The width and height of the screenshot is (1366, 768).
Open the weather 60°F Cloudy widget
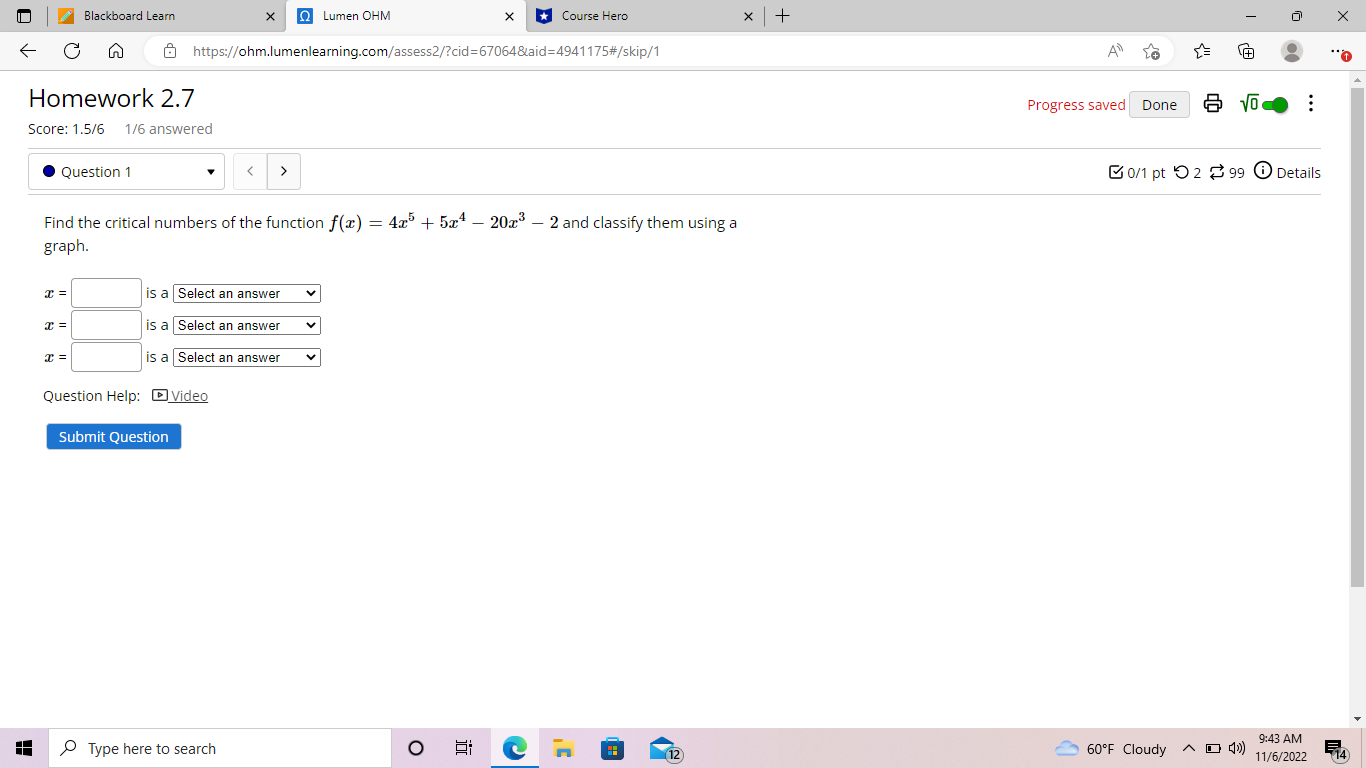click(1111, 749)
